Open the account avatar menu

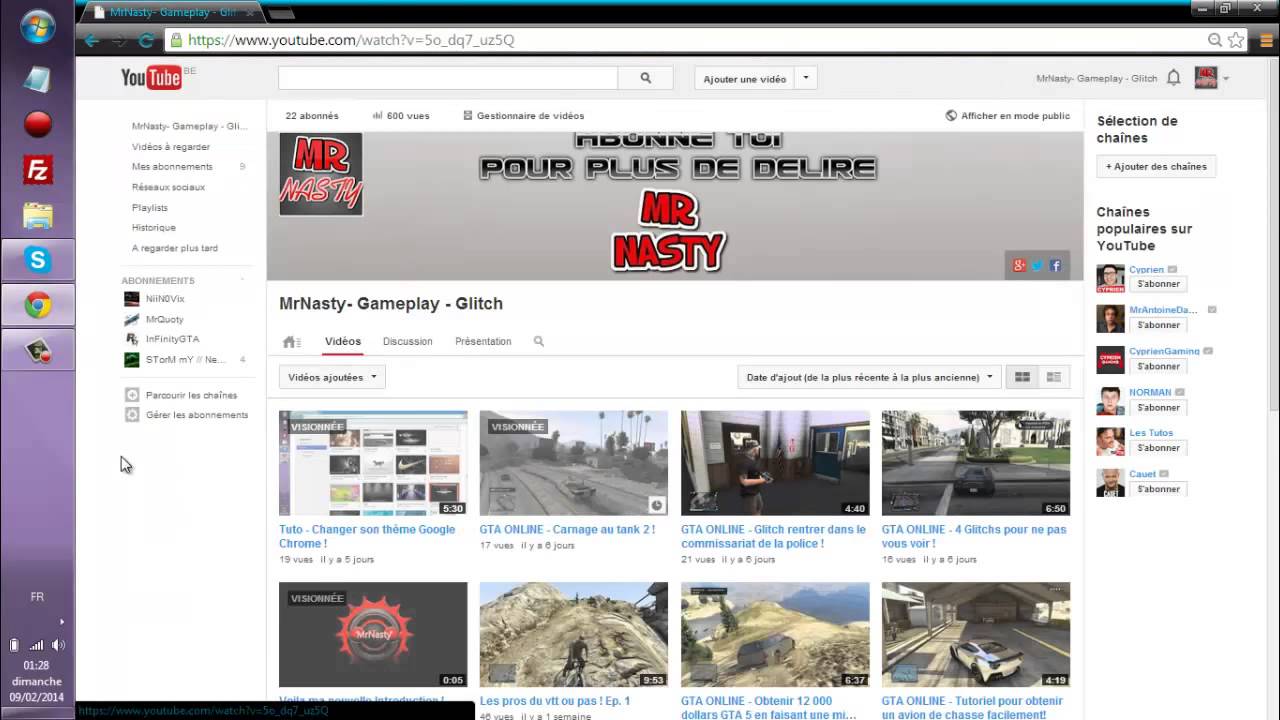(1206, 78)
